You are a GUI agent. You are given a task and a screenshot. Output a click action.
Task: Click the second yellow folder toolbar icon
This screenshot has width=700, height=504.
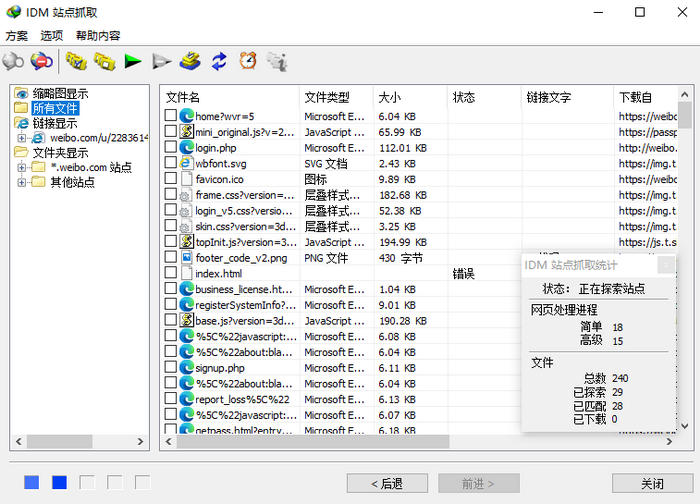[x=104, y=61]
